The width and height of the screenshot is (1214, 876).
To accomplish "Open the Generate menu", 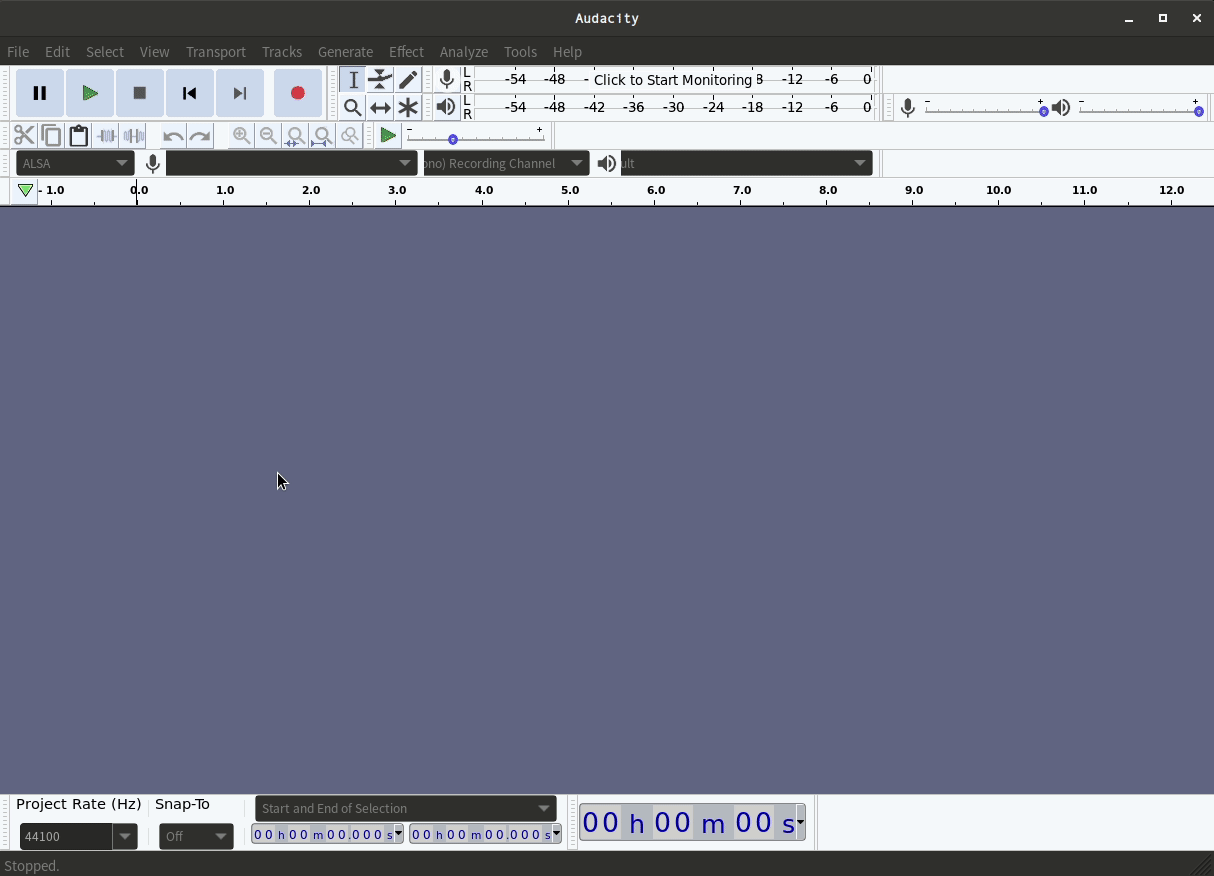I will pyautogui.click(x=345, y=52).
